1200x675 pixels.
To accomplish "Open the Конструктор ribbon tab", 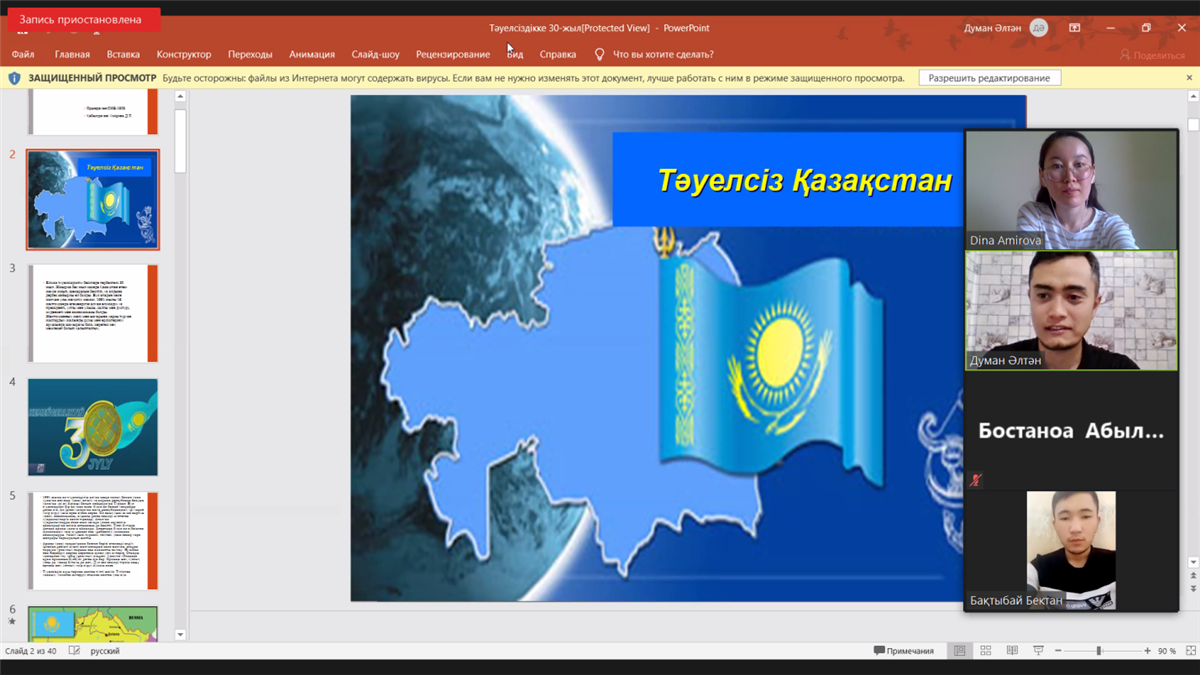I will (x=184, y=54).
